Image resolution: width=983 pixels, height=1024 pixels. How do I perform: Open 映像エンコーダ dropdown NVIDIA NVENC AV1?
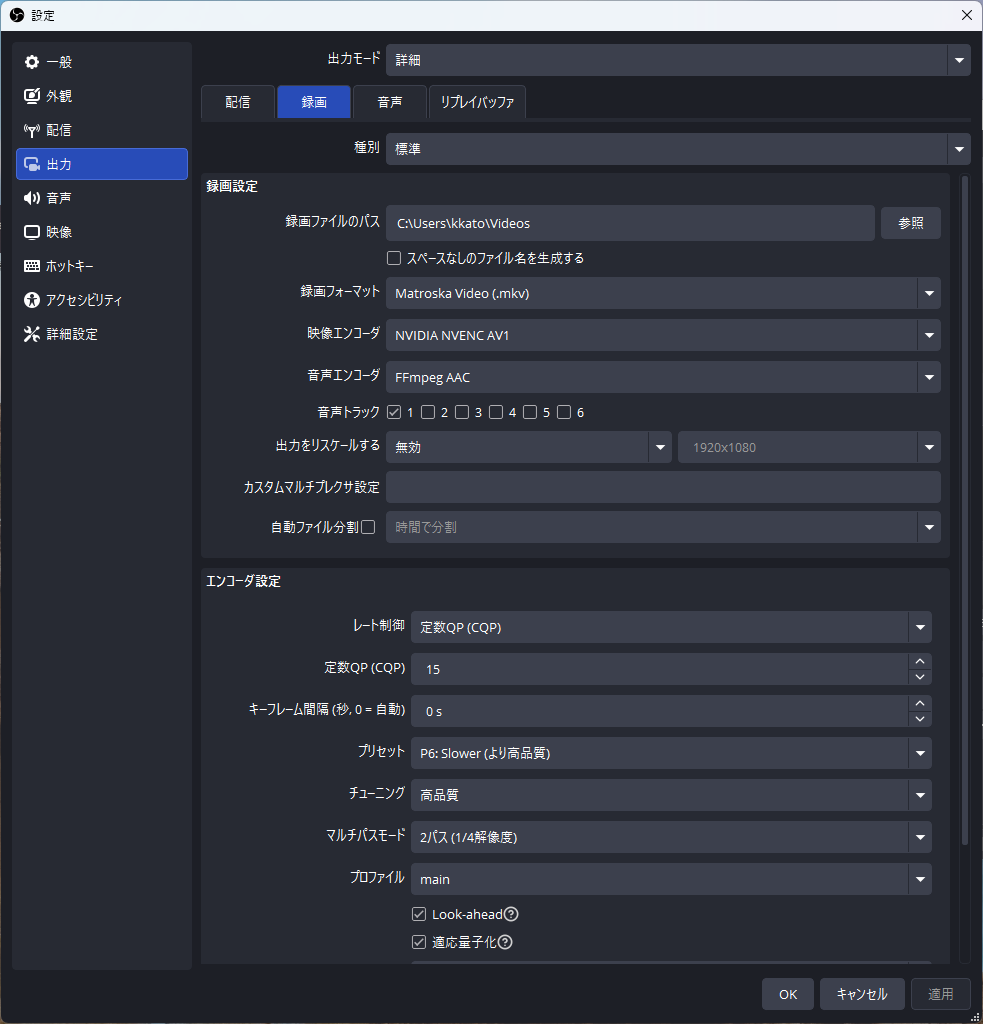point(663,335)
